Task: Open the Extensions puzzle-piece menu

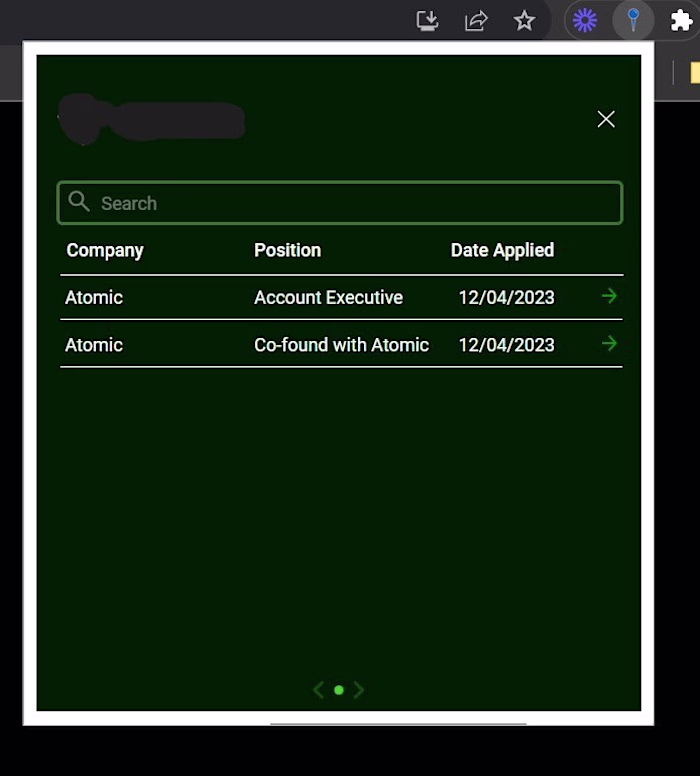Action: click(x=681, y=21)
